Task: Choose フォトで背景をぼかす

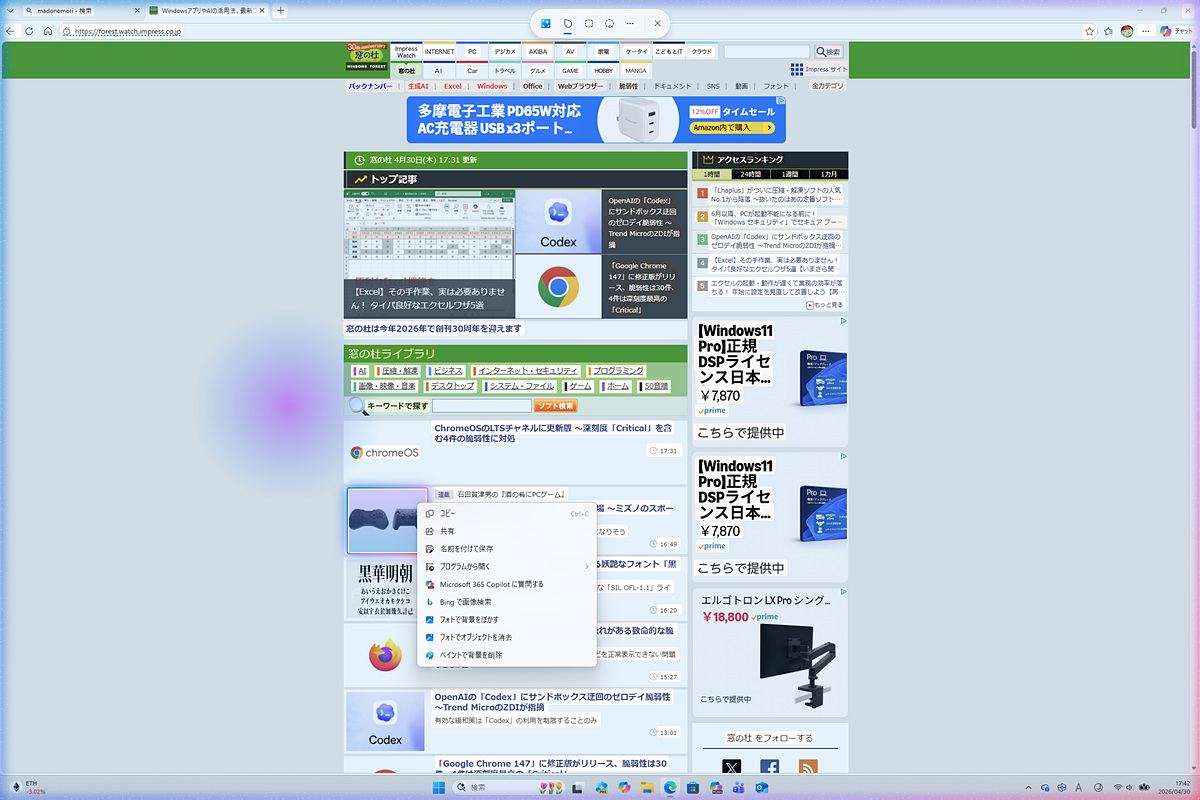Action: 507,619
